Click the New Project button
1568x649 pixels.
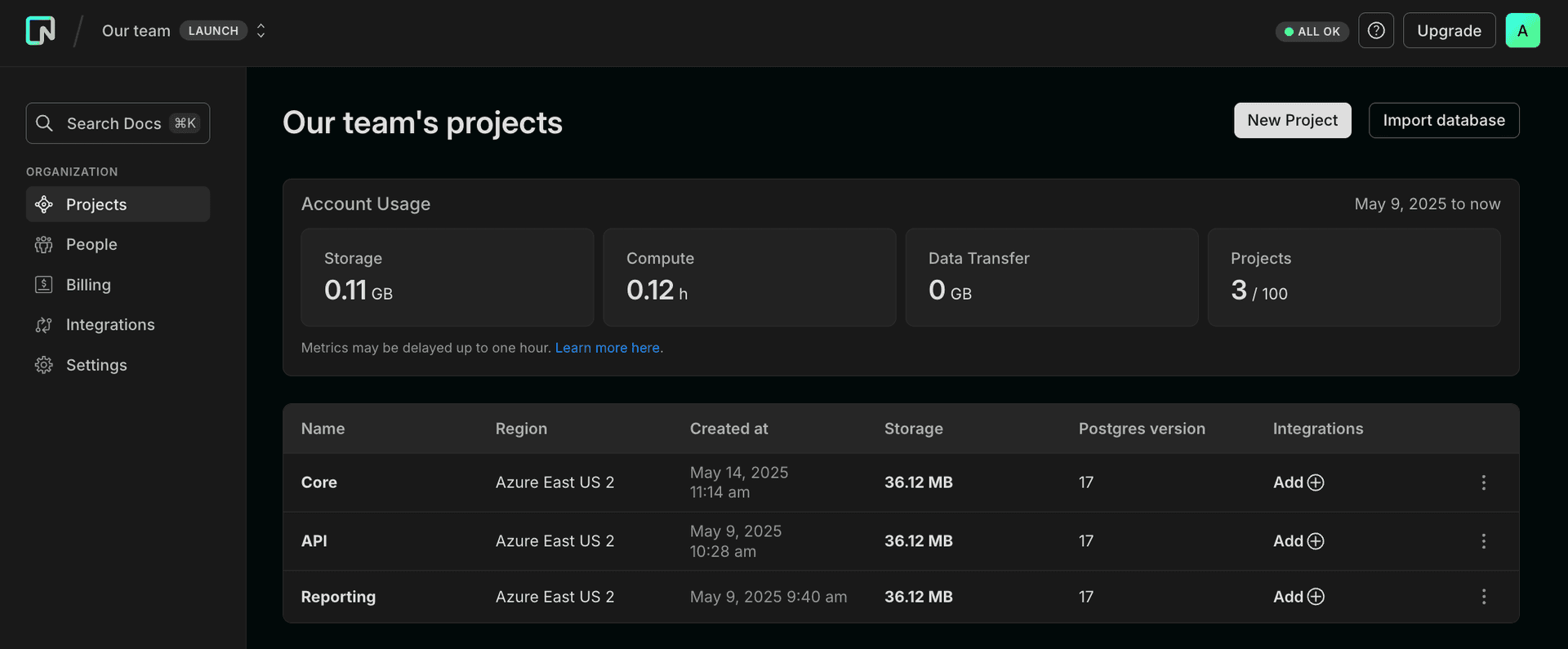tap(1292, 121)
